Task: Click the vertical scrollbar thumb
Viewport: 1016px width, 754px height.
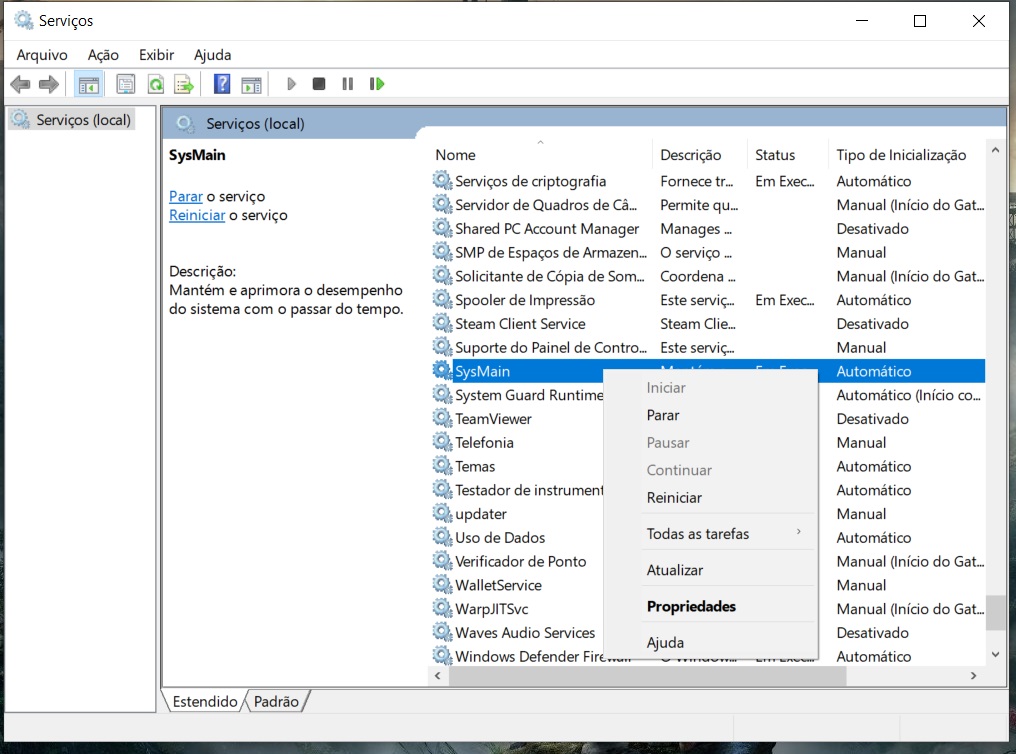Action: (995, 612)
